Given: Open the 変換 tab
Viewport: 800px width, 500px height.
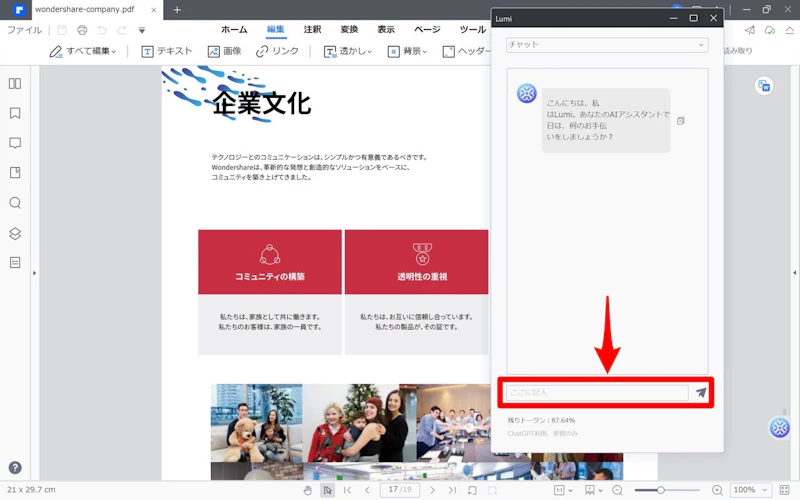Looking at the screenshot, I should tap(349, 30).
